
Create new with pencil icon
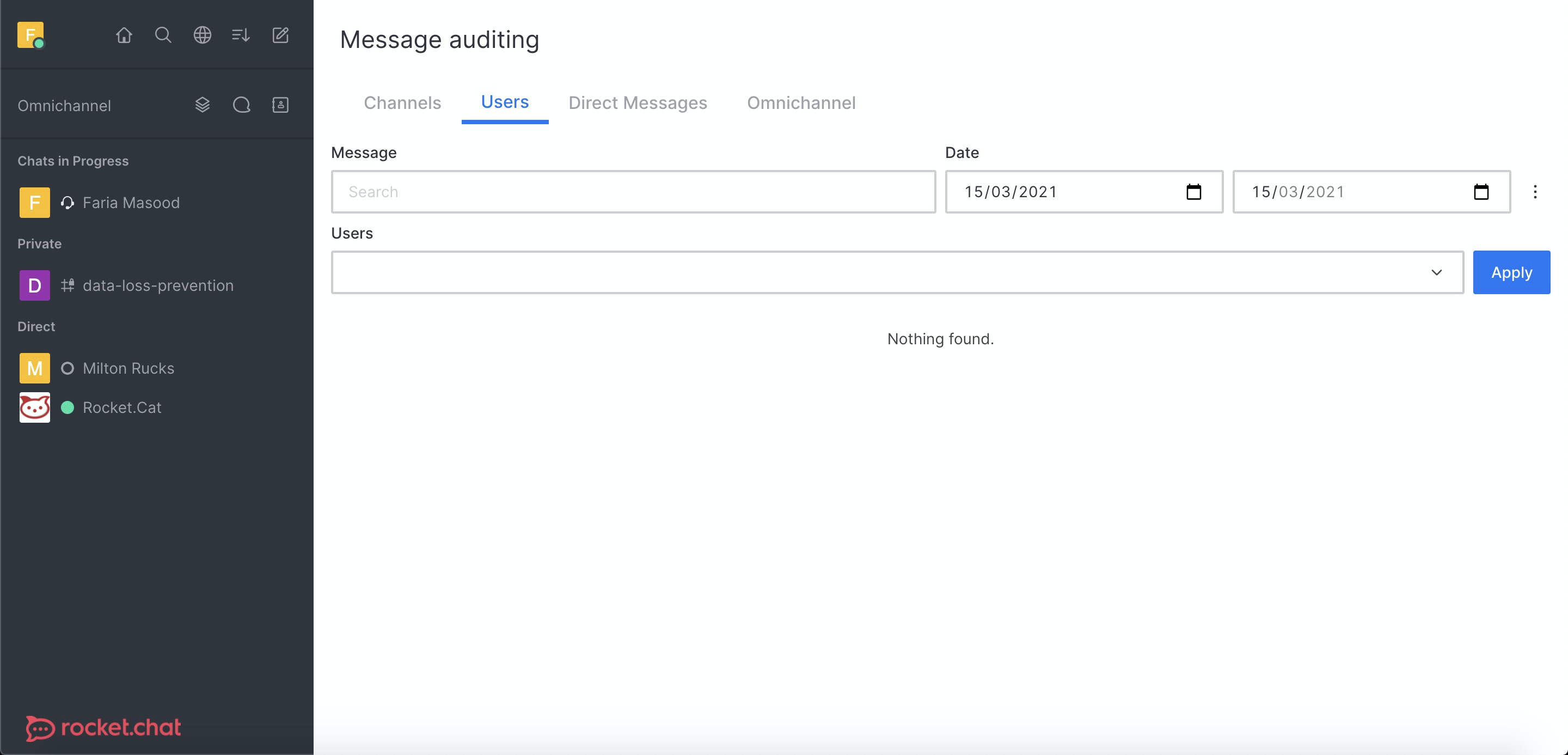click(x=280, y=35)
